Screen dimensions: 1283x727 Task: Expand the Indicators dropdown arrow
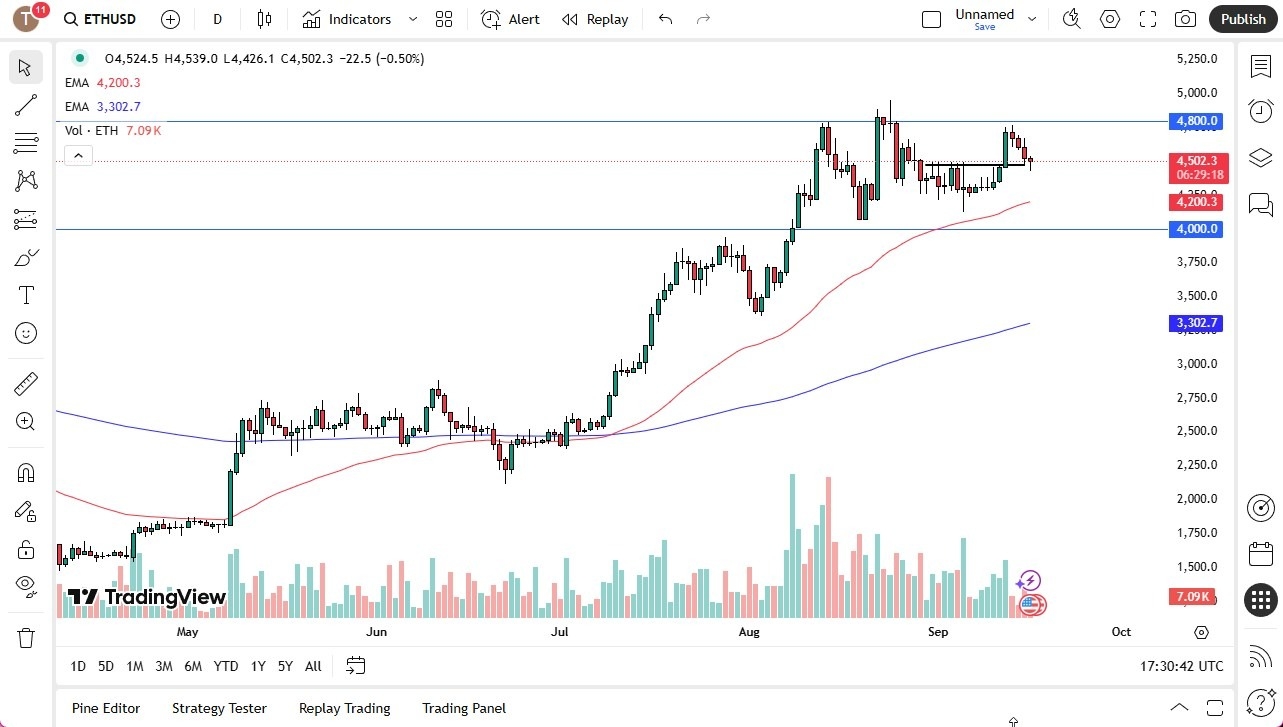point(412,19)
